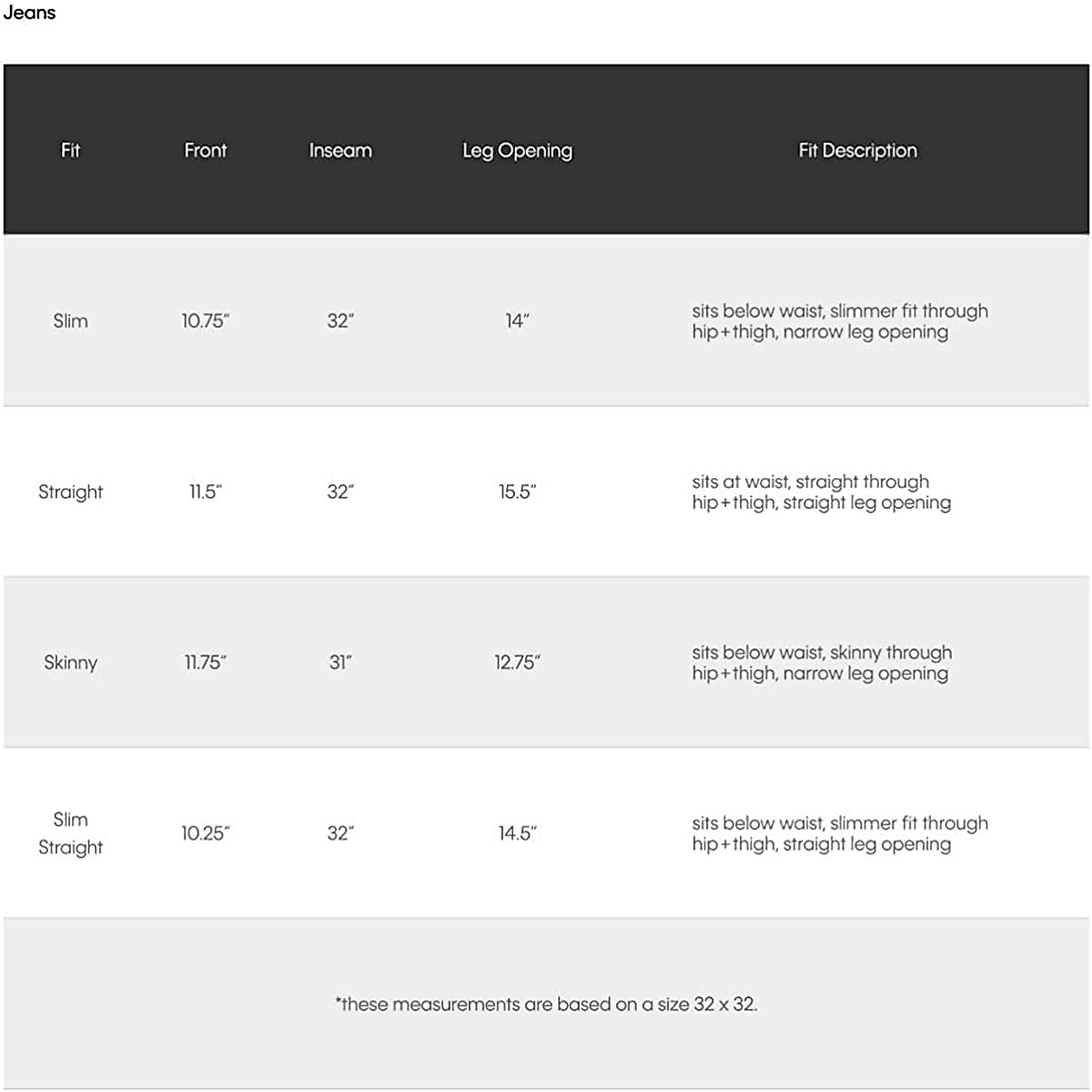Click the size 32 x 32 footnote

coord(546,1005)
